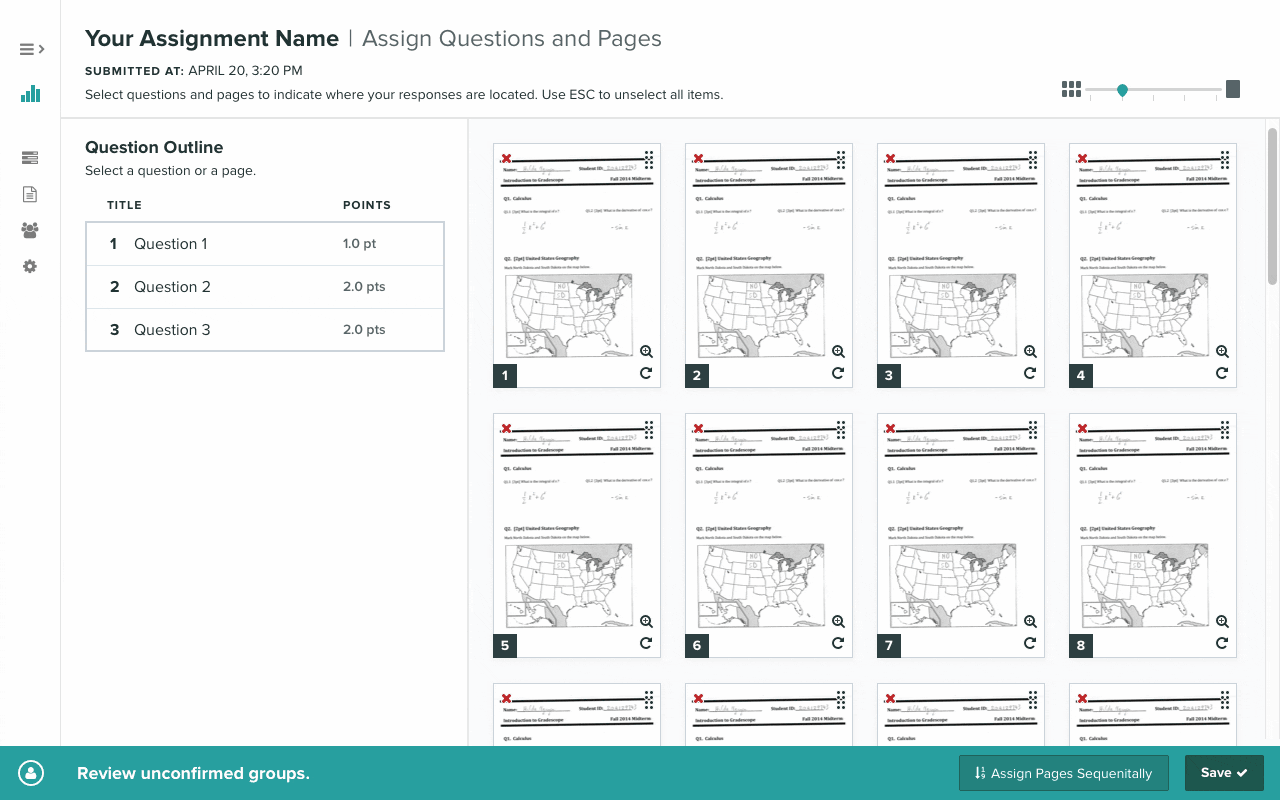Delete page 5 with the red X
Viewport: 1280px width, 800px height.
(x=506, y=428)
